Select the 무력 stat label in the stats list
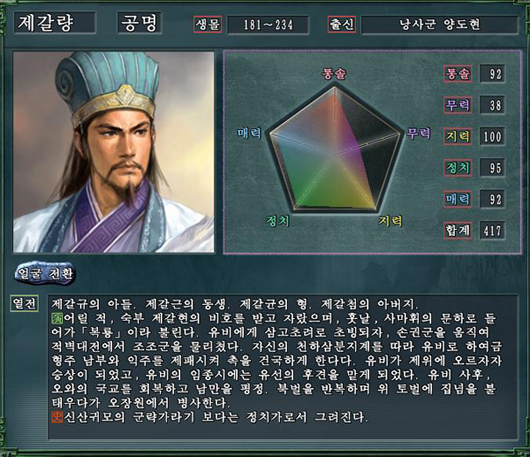The height and width of the screenshot is (457, 530). click(x=458, y=105)
